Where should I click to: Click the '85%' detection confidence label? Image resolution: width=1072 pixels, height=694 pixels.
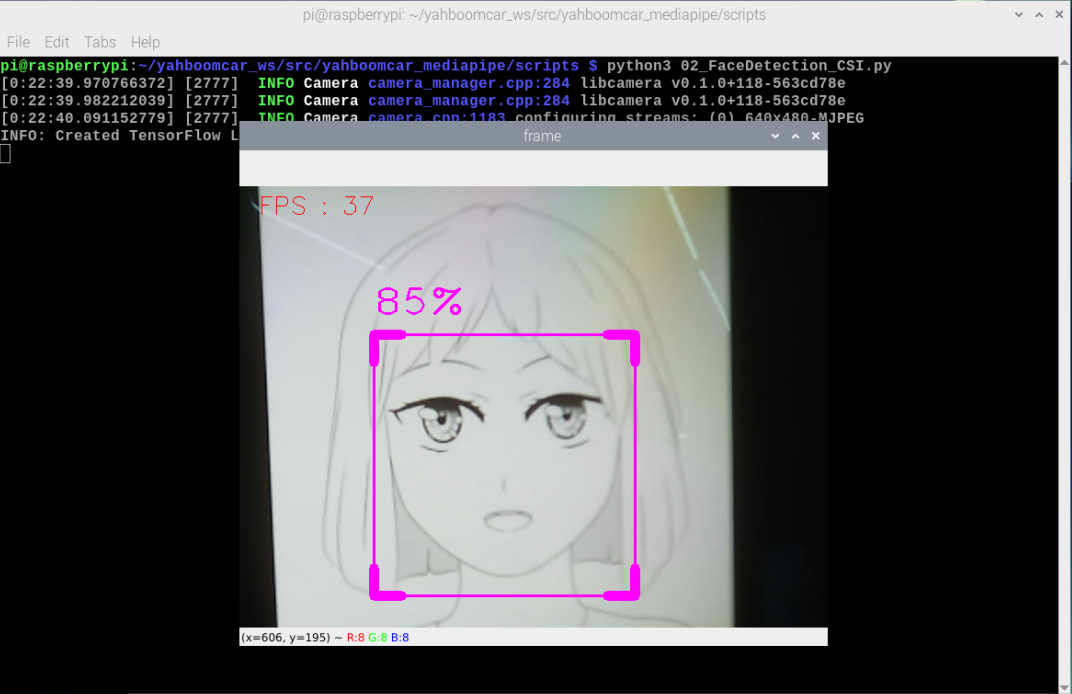tap(419, 301)
